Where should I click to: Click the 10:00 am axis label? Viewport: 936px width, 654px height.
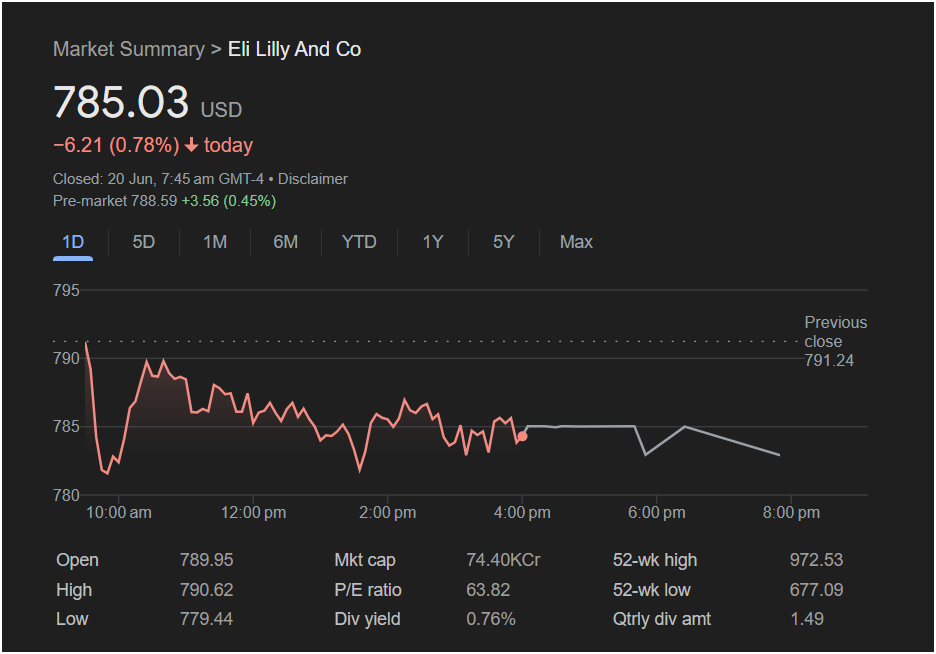[119, 513]
